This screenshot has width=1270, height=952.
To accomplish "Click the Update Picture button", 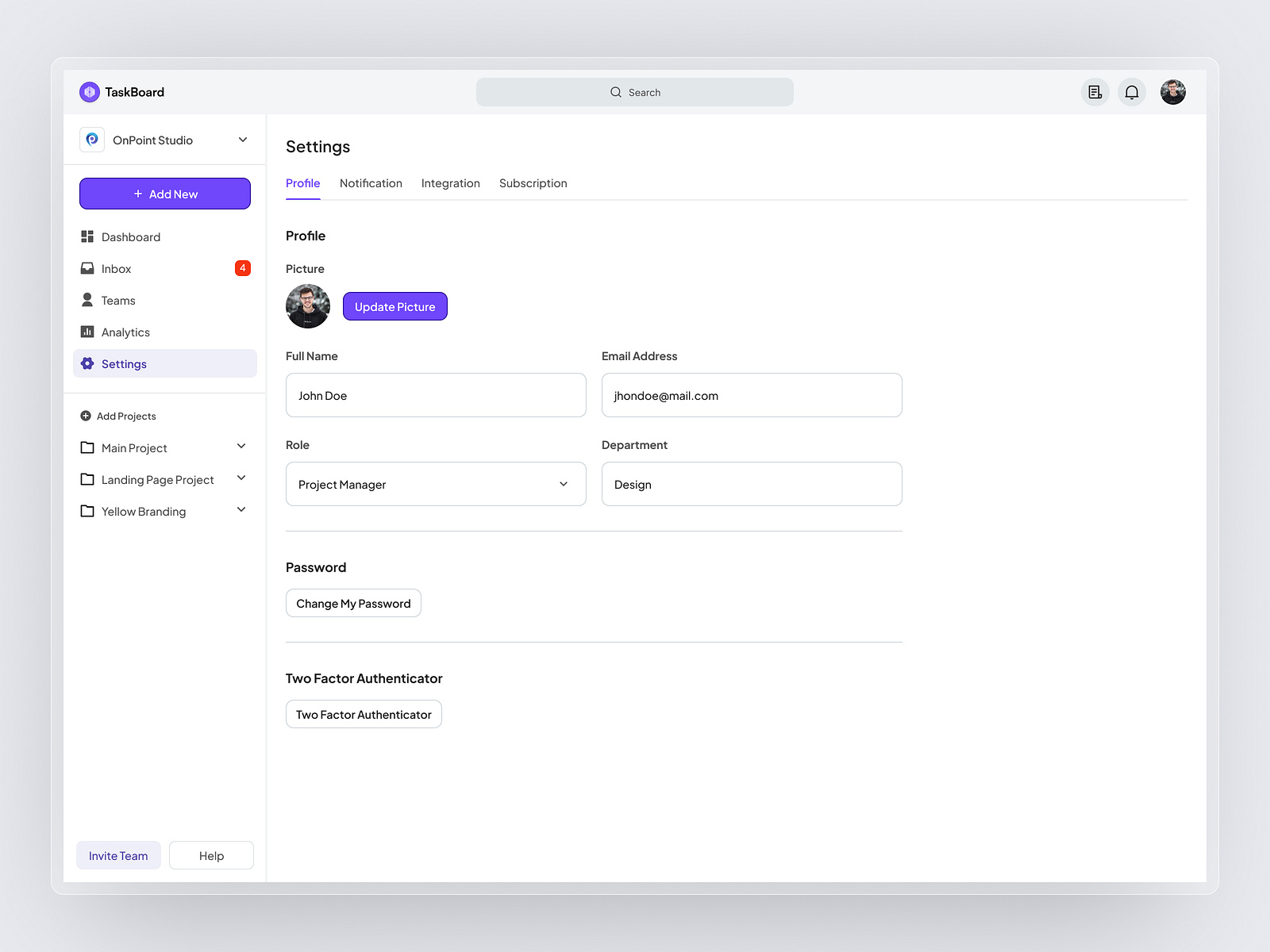I will [394, 306].
